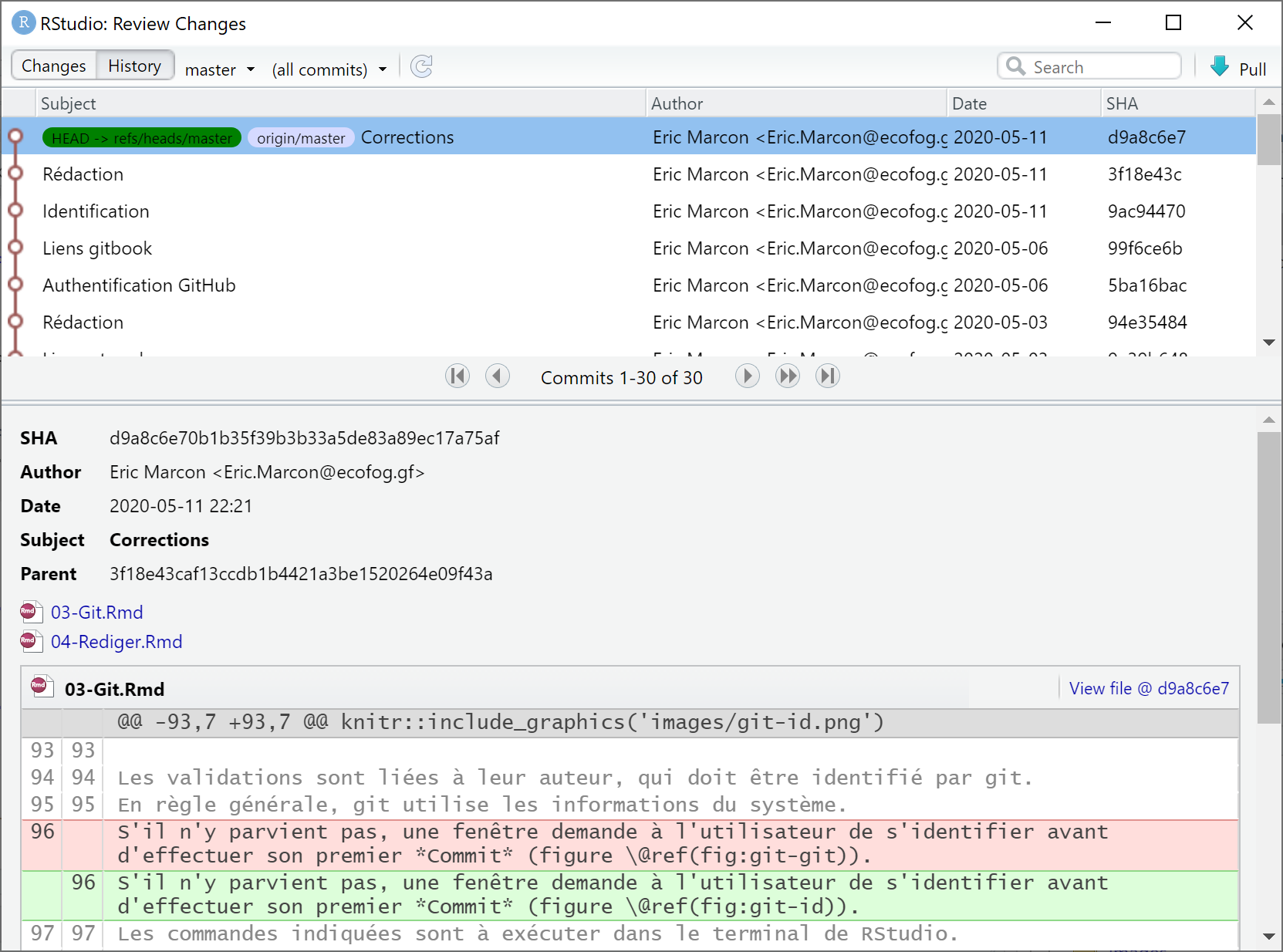Go to next page of commits

tap(747, 376)
